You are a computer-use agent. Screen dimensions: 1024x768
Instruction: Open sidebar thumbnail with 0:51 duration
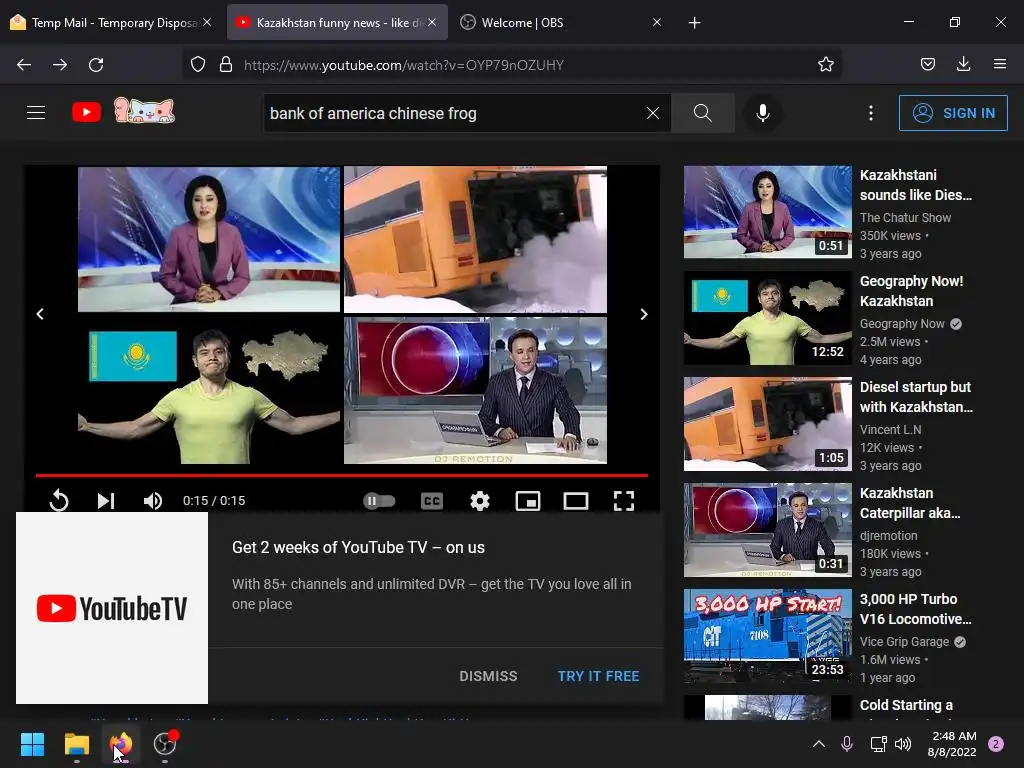pos(767,212)
